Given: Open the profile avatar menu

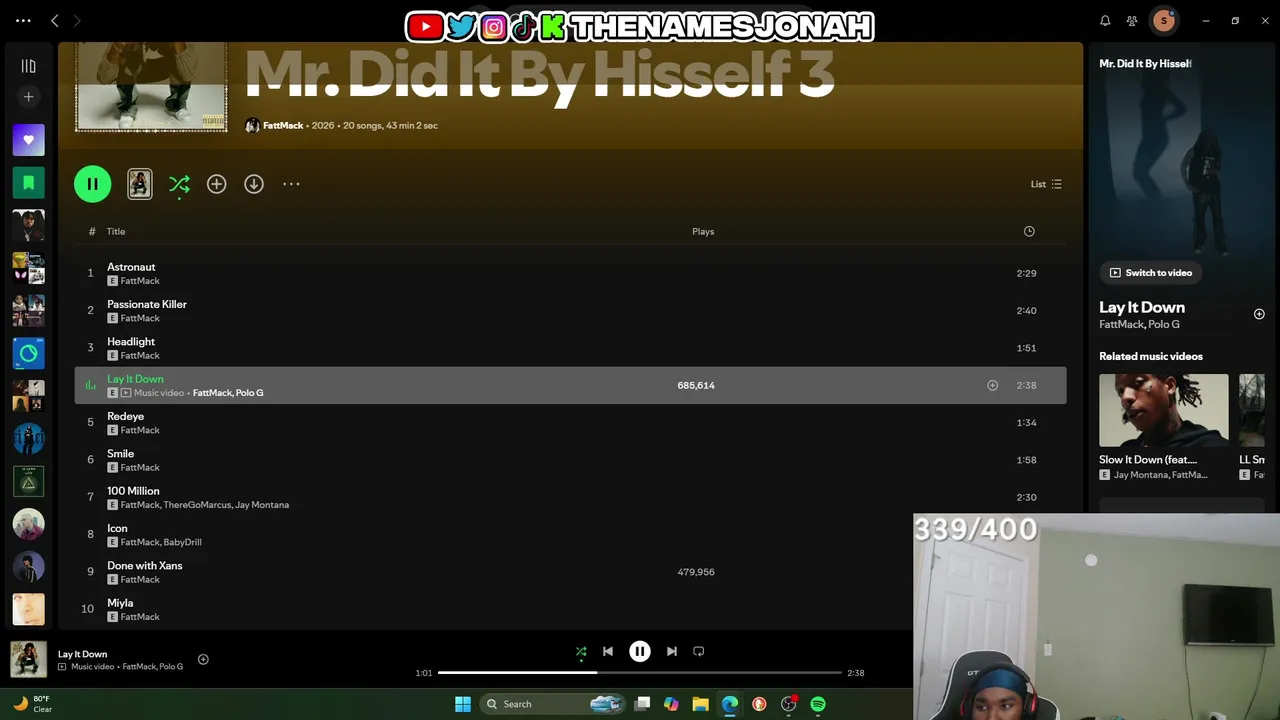Looking at the screenshot, I should coord(1163,20).
